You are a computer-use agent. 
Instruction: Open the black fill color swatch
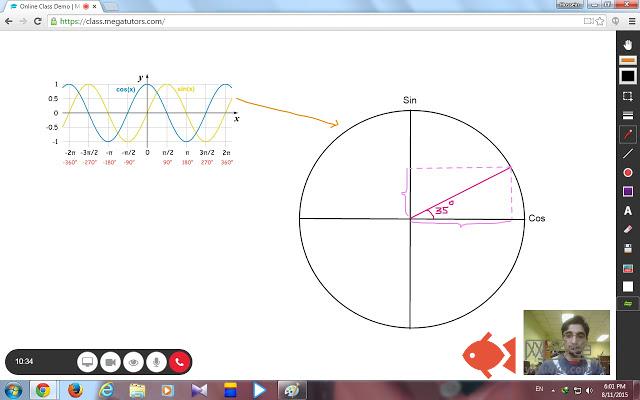(627, 76)
